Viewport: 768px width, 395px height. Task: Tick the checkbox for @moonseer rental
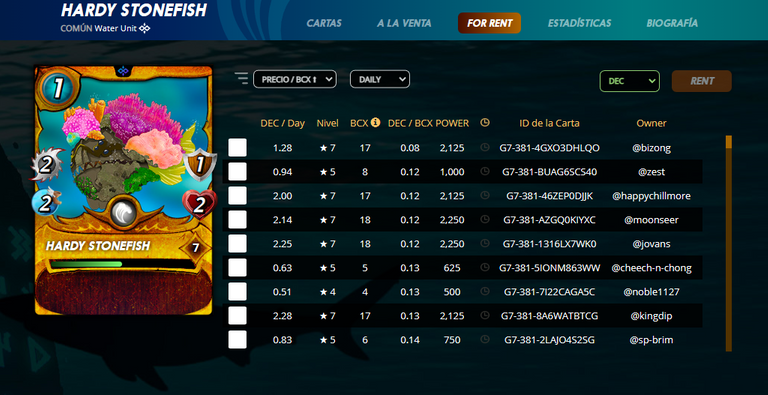pyautogui.click(x=238, y=220)
